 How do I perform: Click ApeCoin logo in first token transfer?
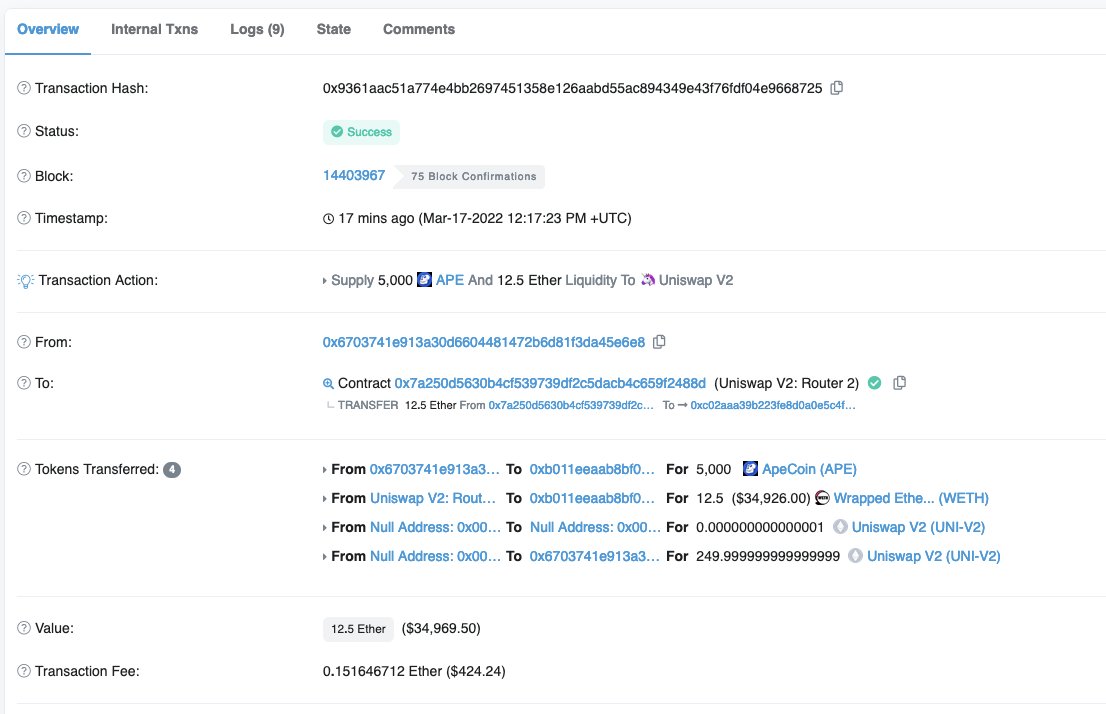coord(750,469)
